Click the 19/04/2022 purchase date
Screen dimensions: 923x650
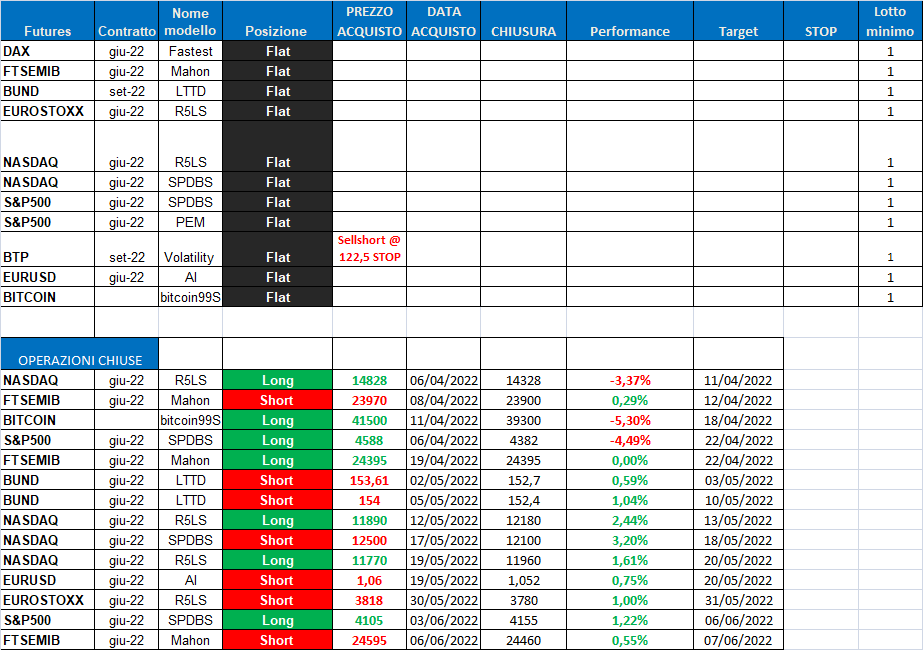coord(444,460)
